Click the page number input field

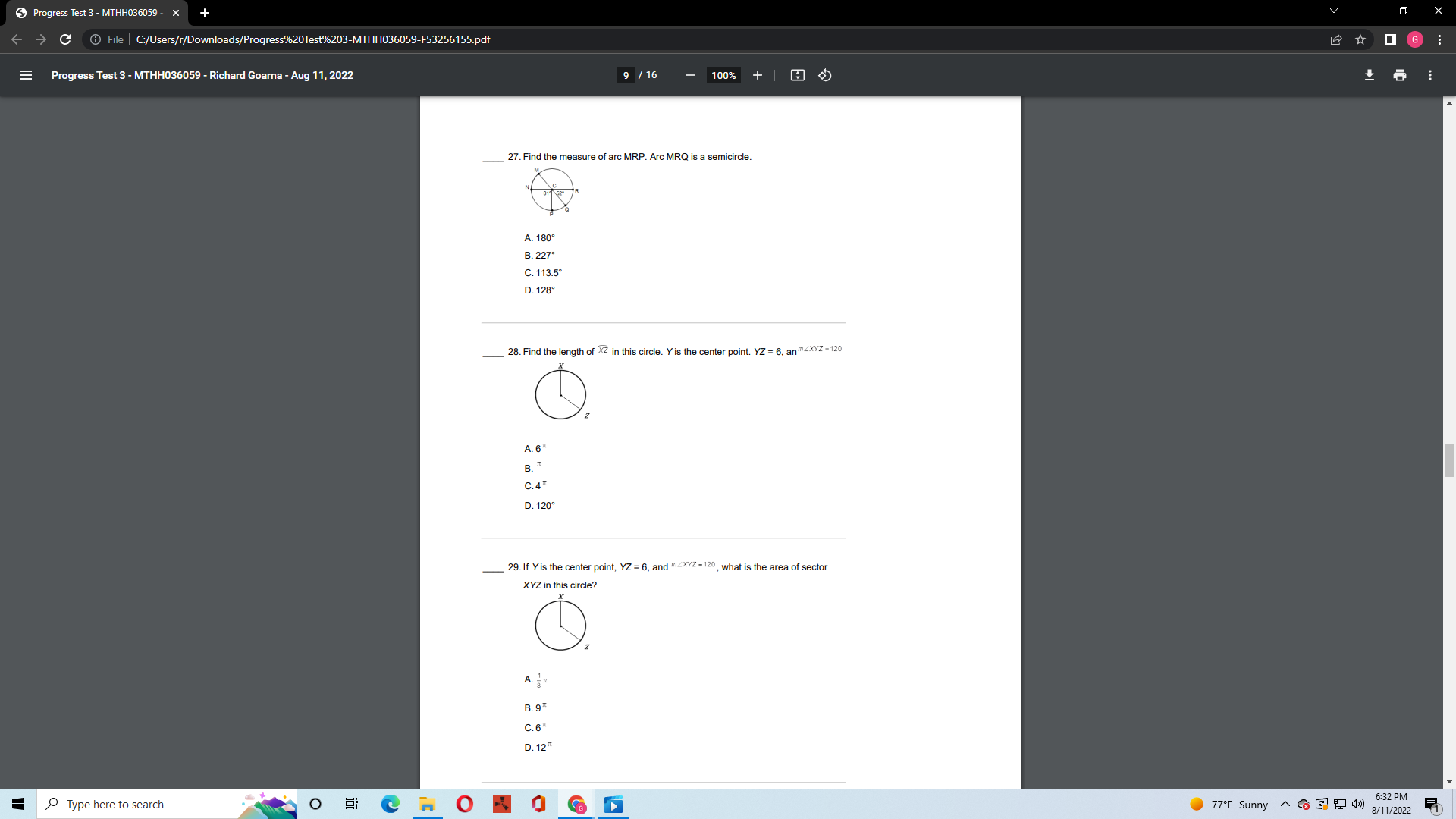point(626,75)
